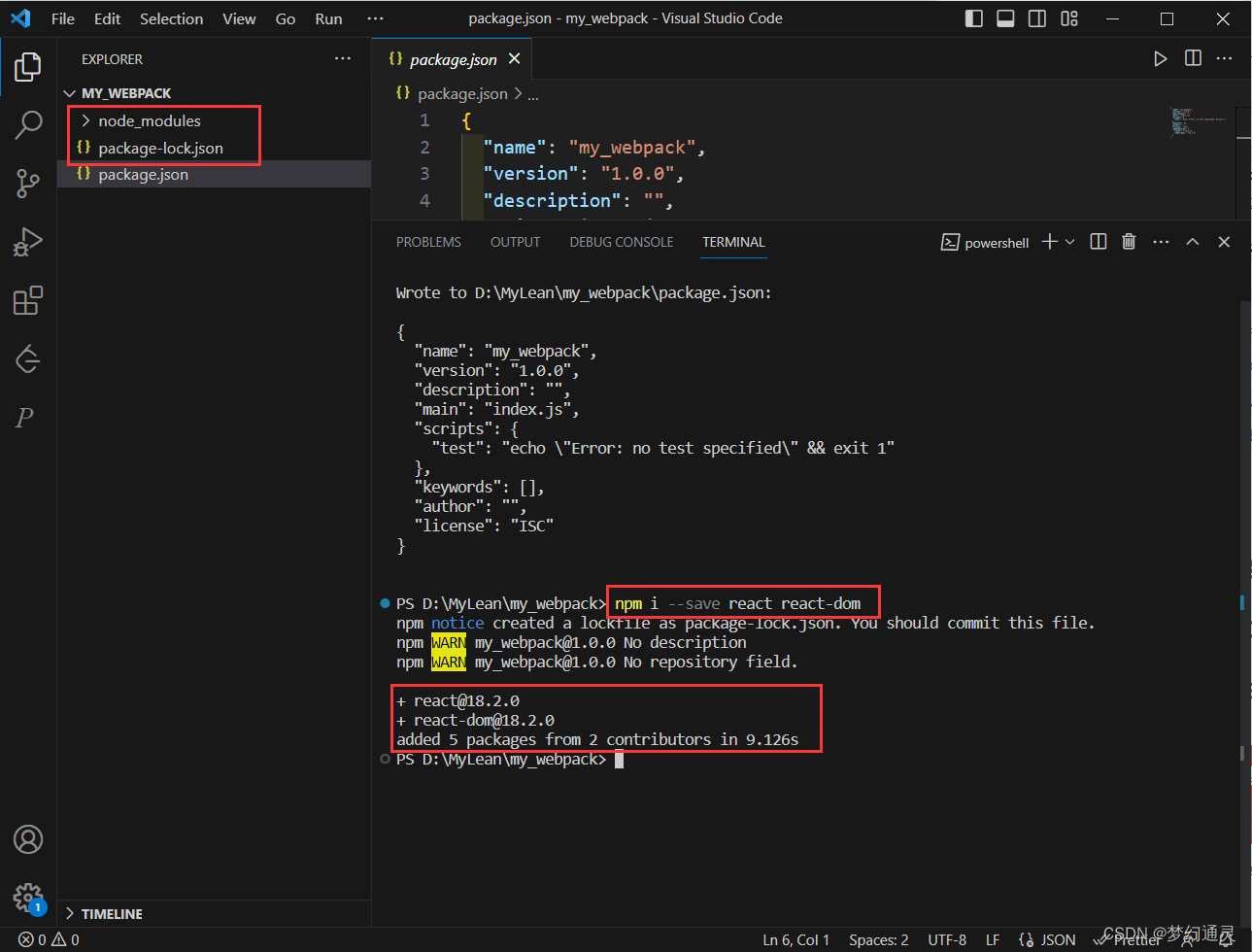Viewport: 1252px width, 952px height.
Task: Change end of line via LF
Action: pos(993,939)
